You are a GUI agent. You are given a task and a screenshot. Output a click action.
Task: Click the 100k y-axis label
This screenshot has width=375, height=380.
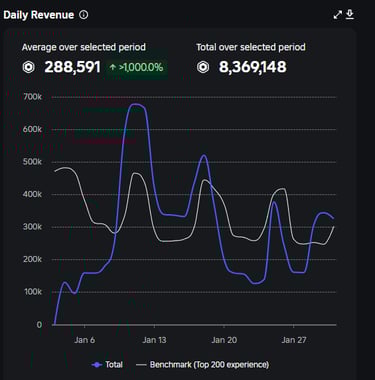click(33, 292)
